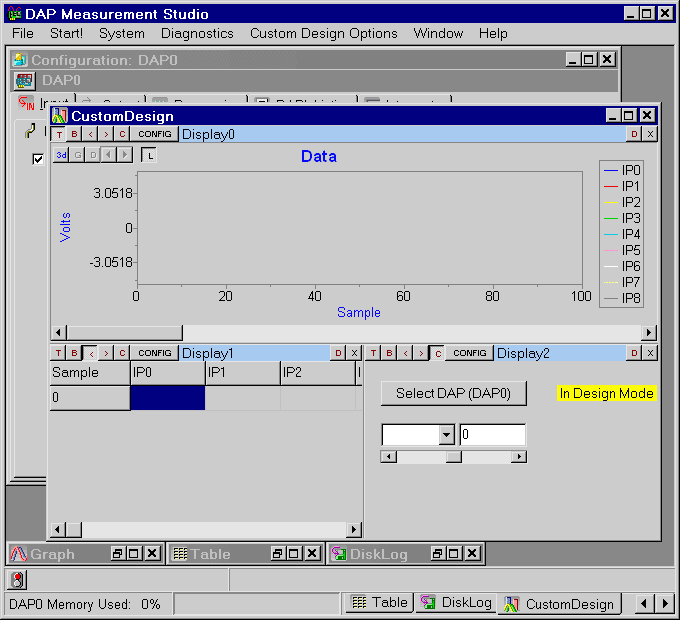680x620 pixels.
Task: Open CONFIG for Display1
Action: pos(154,353)
